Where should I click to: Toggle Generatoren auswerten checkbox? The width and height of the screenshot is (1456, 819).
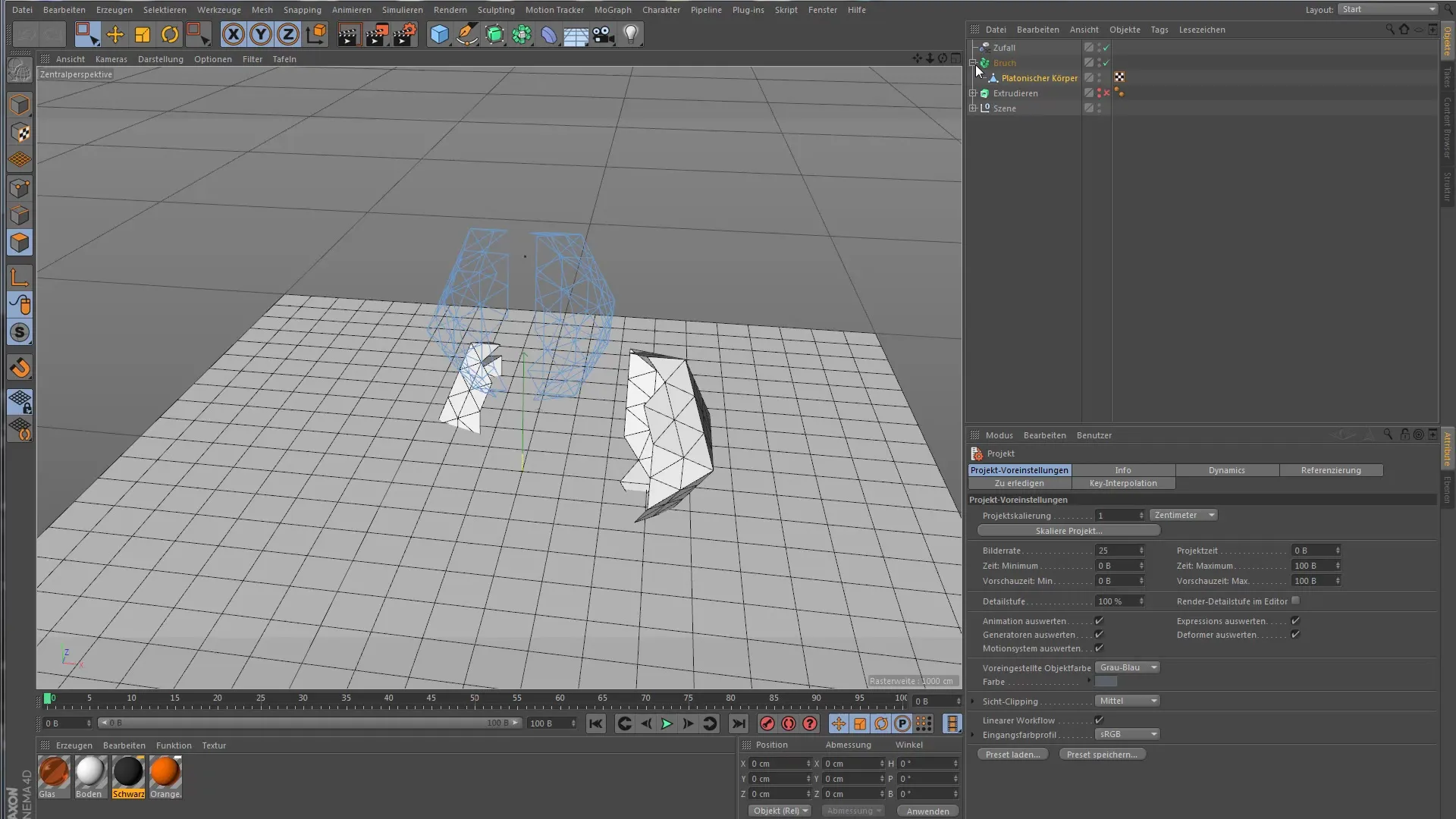pyautogui.click(x=1099, y=634)
